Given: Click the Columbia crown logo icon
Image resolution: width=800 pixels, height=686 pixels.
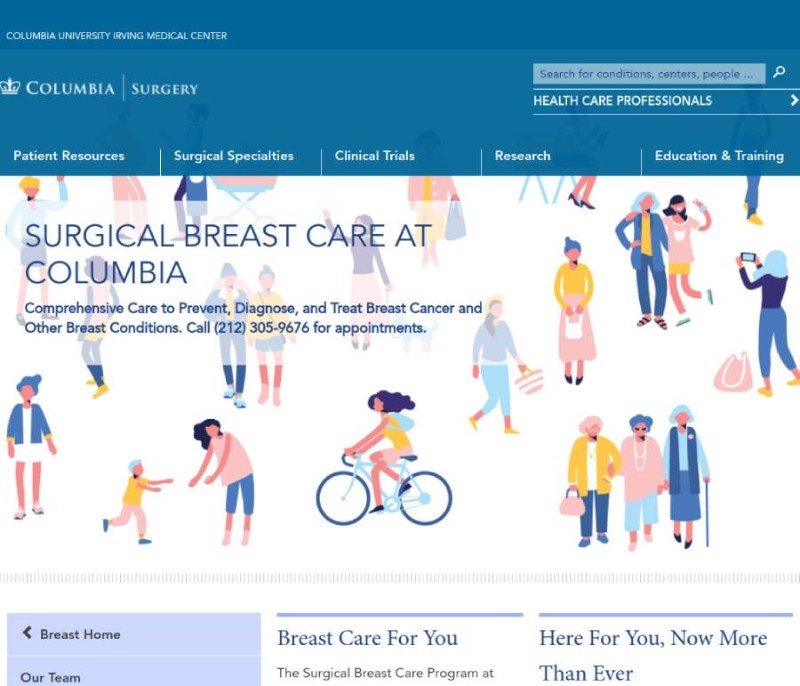Looking at the screenshot, I should tap(9, 87).
